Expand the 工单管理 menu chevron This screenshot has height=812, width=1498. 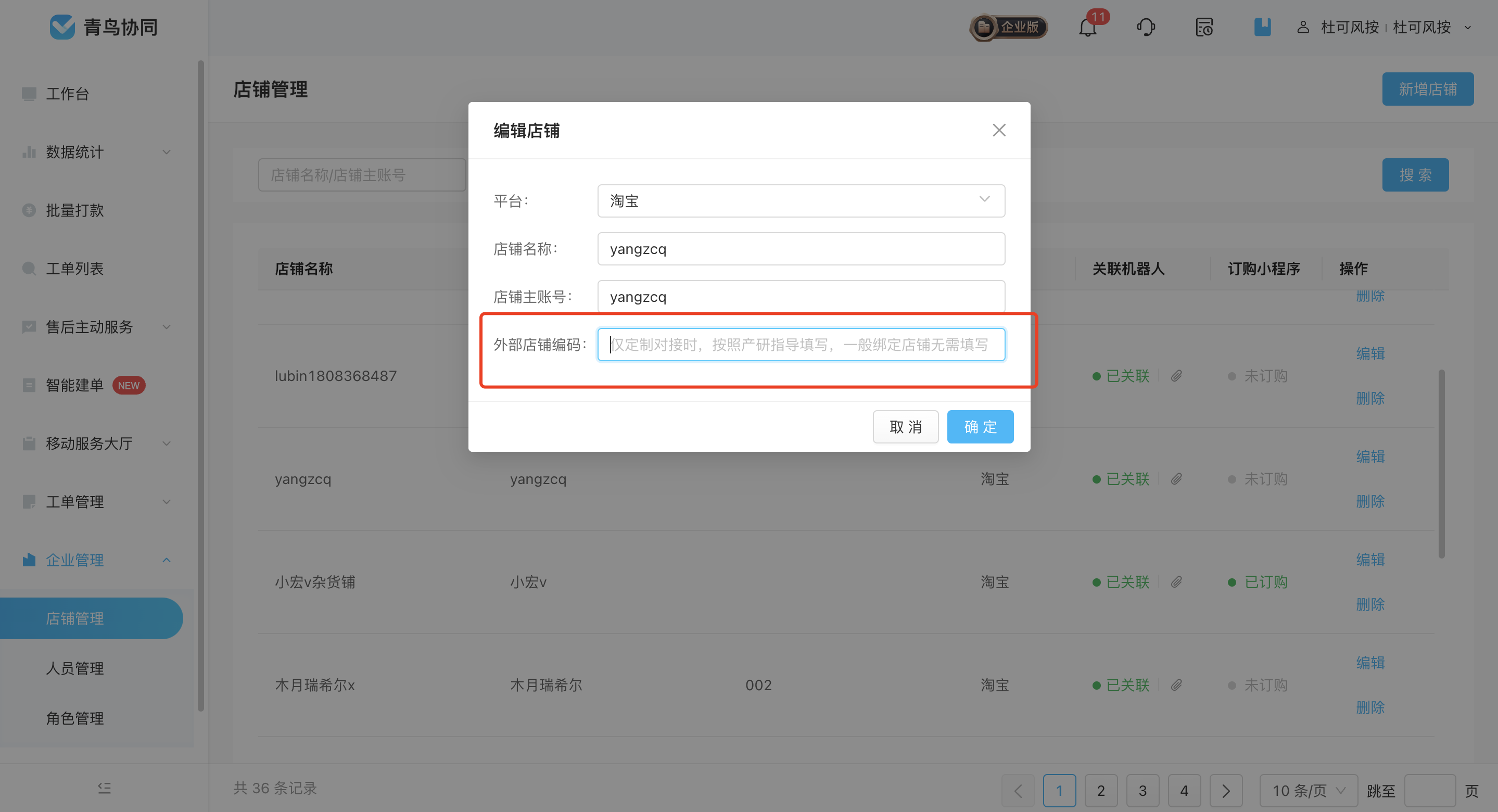pos(167,501)
